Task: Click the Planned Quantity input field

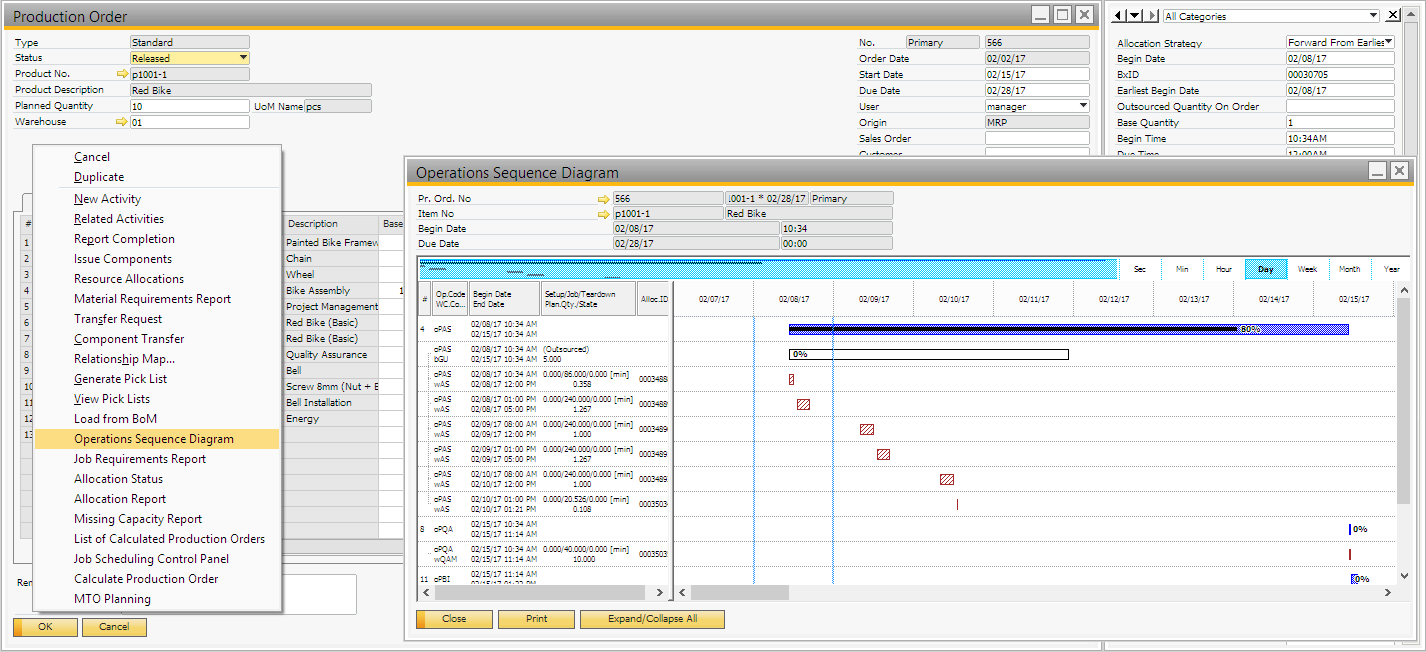Action: pos(190,106)
